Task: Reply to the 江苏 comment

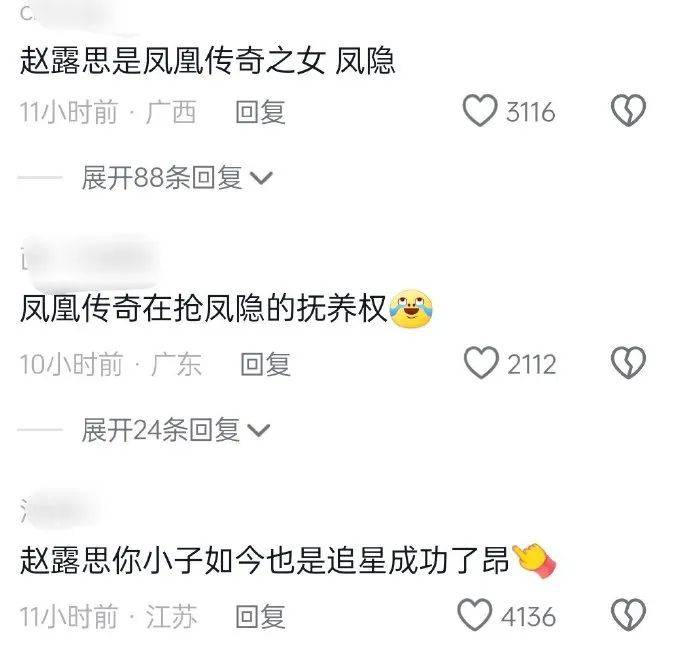Action: coord(261,616)
